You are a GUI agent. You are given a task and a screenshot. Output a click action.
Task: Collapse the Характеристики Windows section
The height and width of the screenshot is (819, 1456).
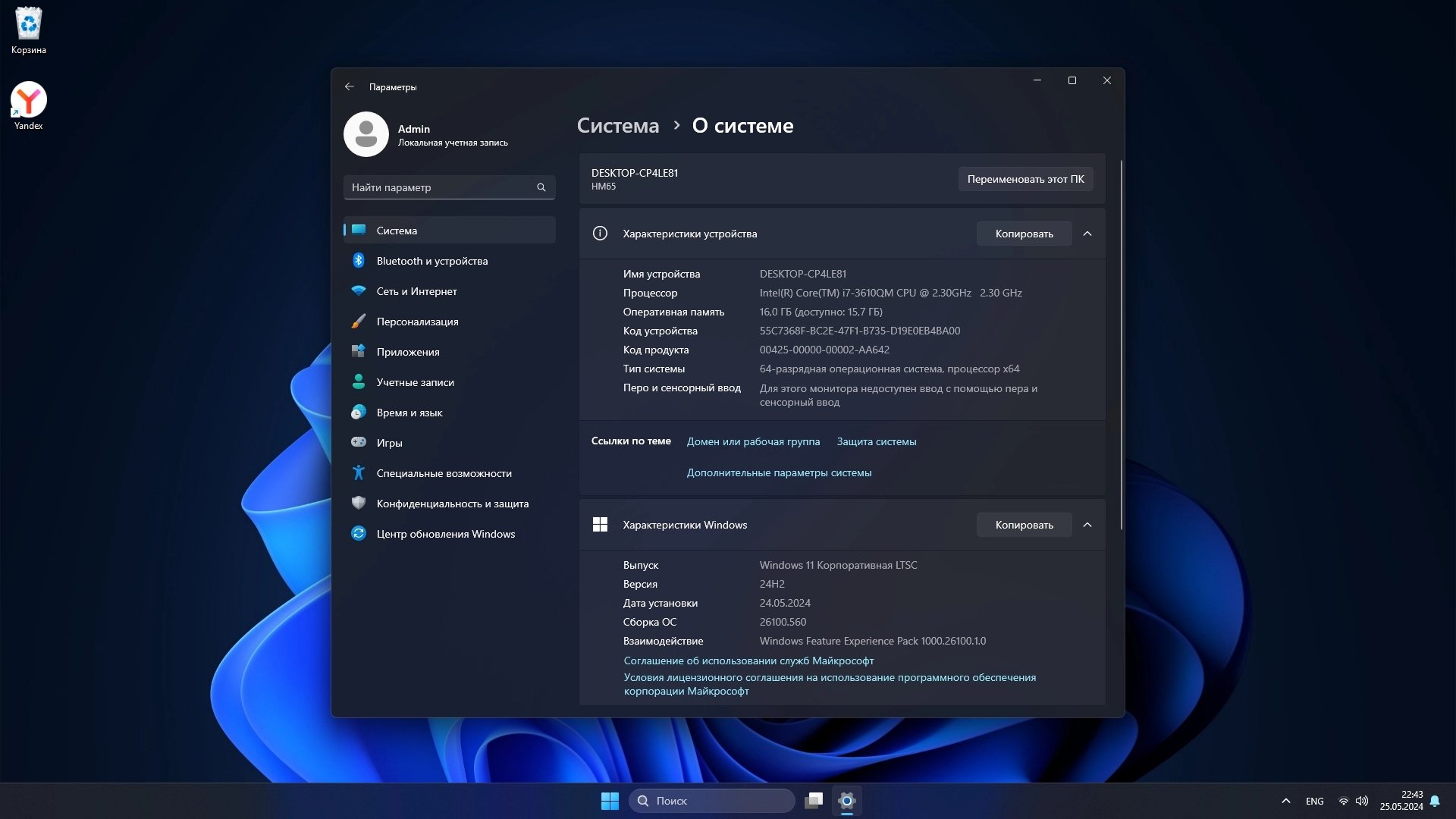coord(1087,525)
